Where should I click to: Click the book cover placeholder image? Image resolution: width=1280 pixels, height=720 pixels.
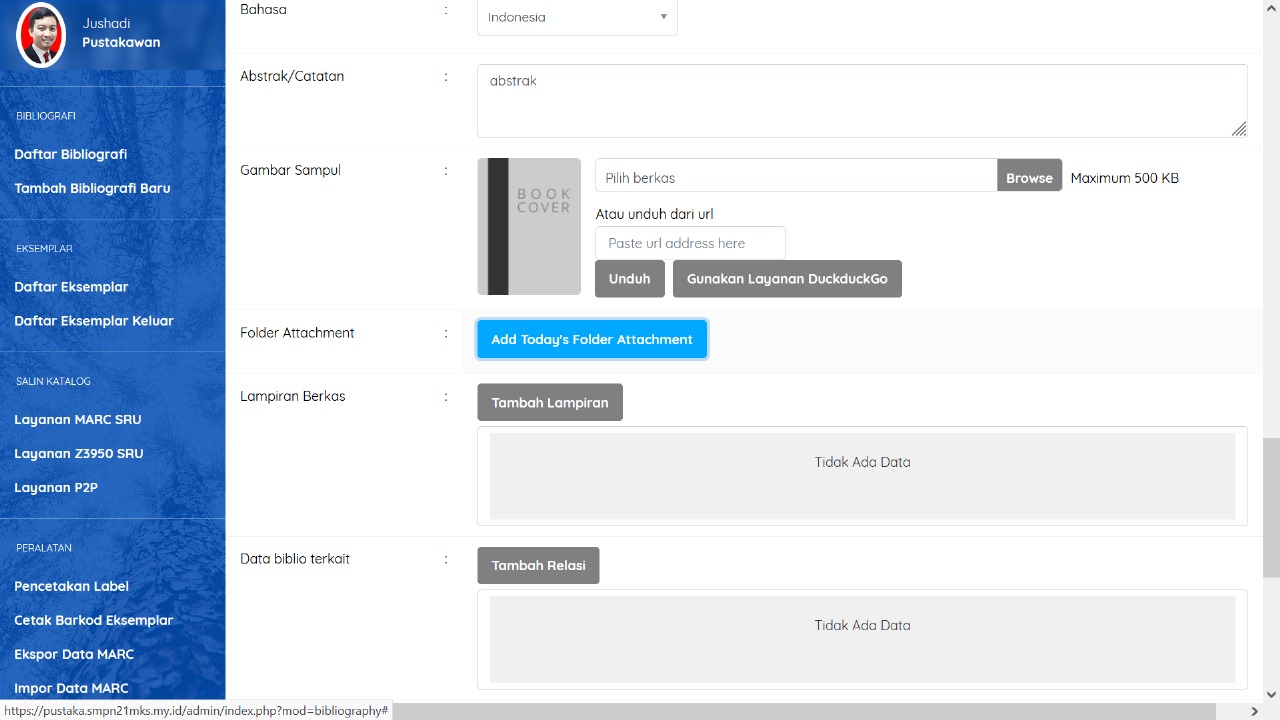coord(529,226)
